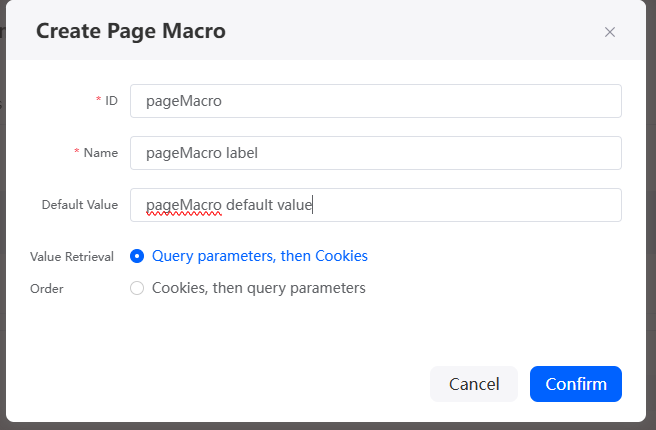Click the 'Name' field label

click(x=101, y=153)
